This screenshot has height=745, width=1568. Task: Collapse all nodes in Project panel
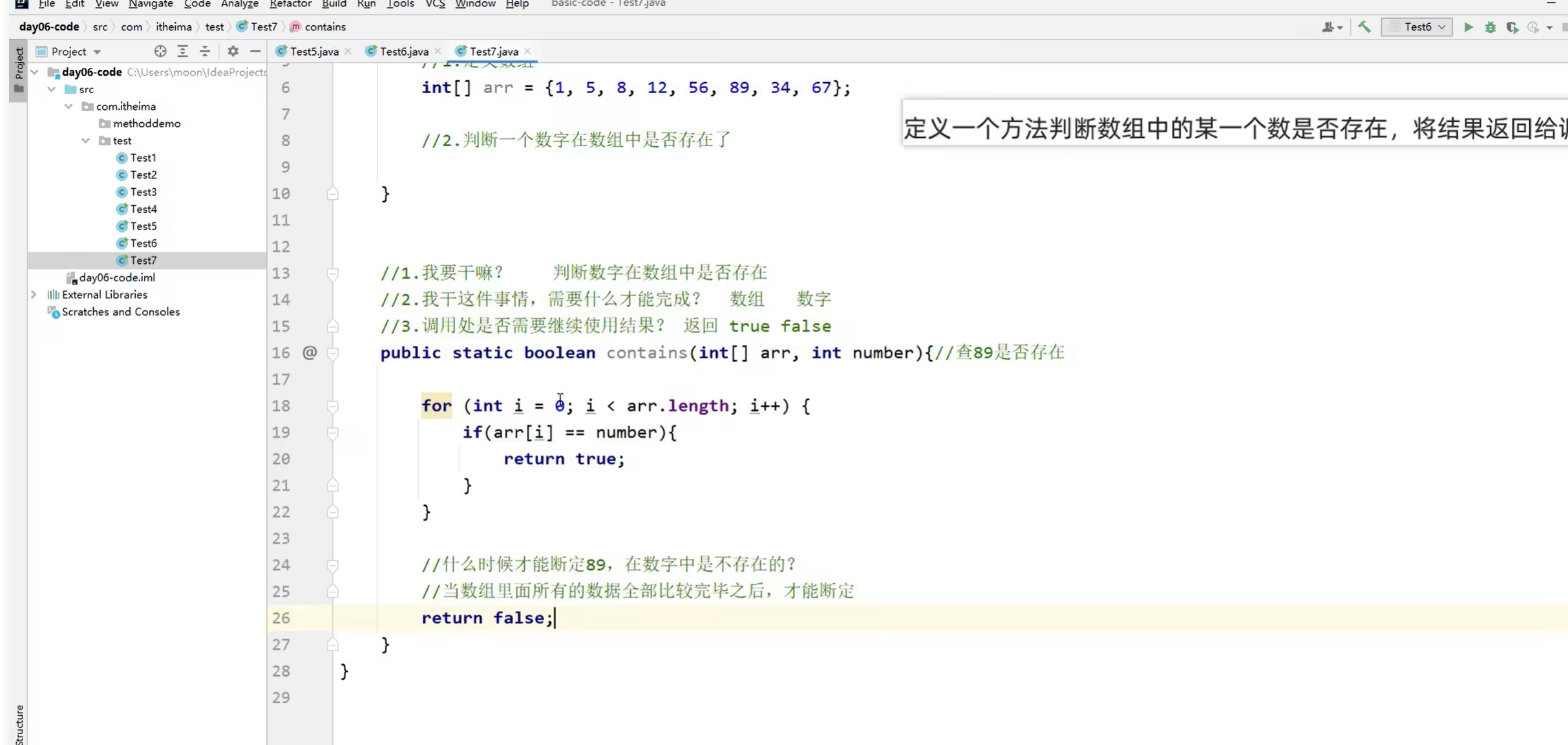pyautogui.click(x=205, y=51)
